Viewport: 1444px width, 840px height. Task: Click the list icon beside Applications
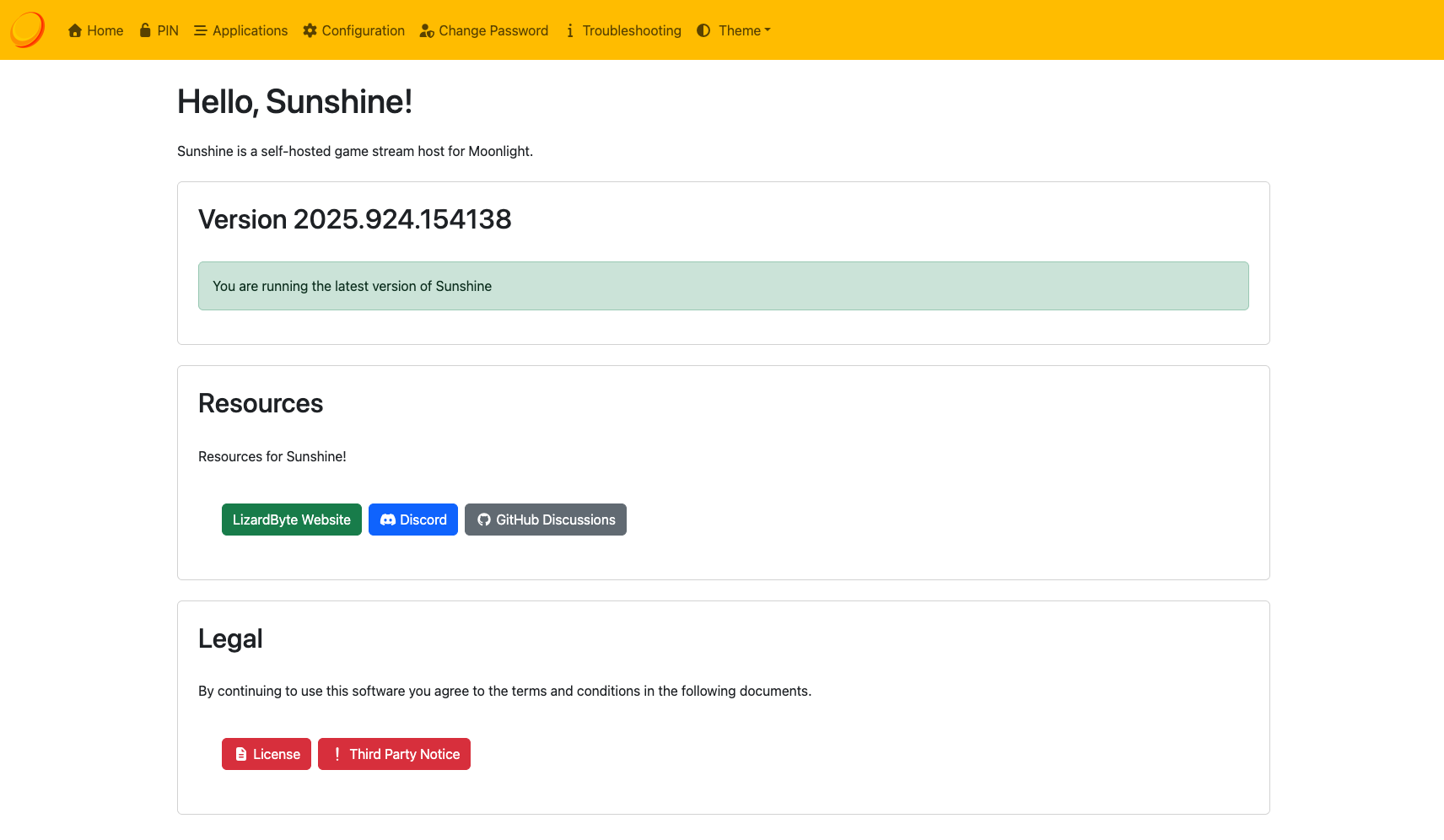pyautogui.click(x=199, y=30)
